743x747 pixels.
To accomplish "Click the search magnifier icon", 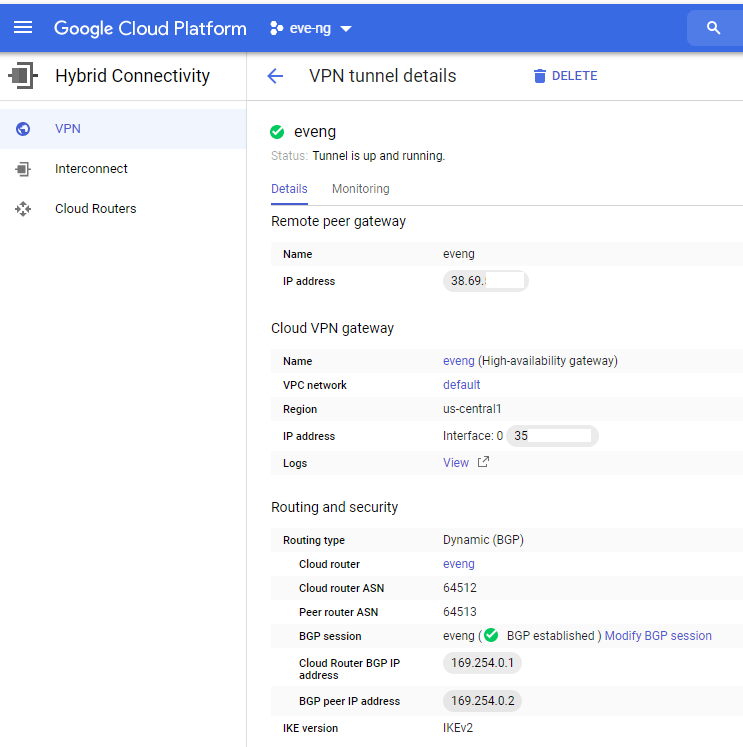I will (x=713, y=28).
